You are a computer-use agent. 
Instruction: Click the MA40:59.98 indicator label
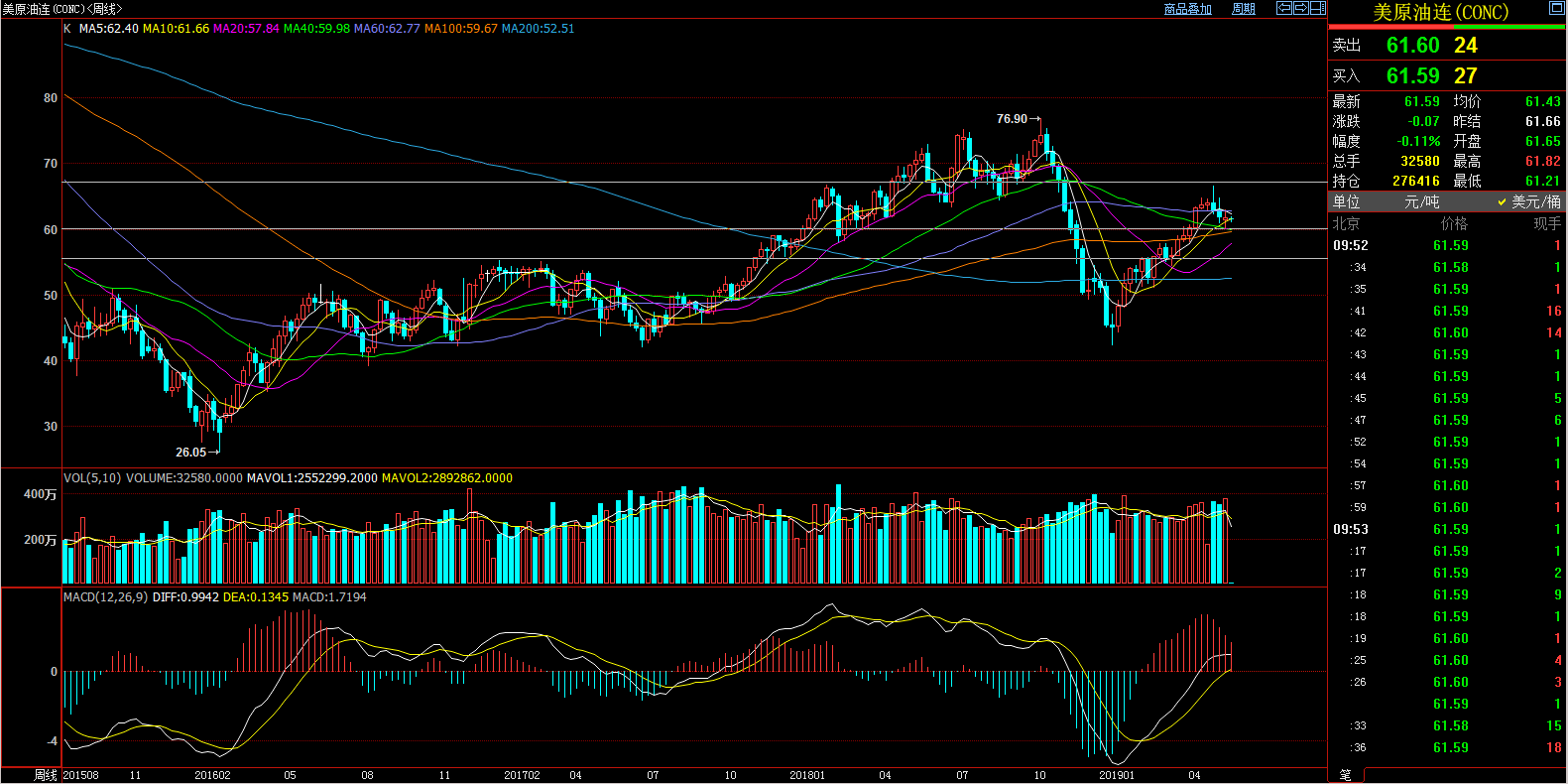click(x=316, y=29)
